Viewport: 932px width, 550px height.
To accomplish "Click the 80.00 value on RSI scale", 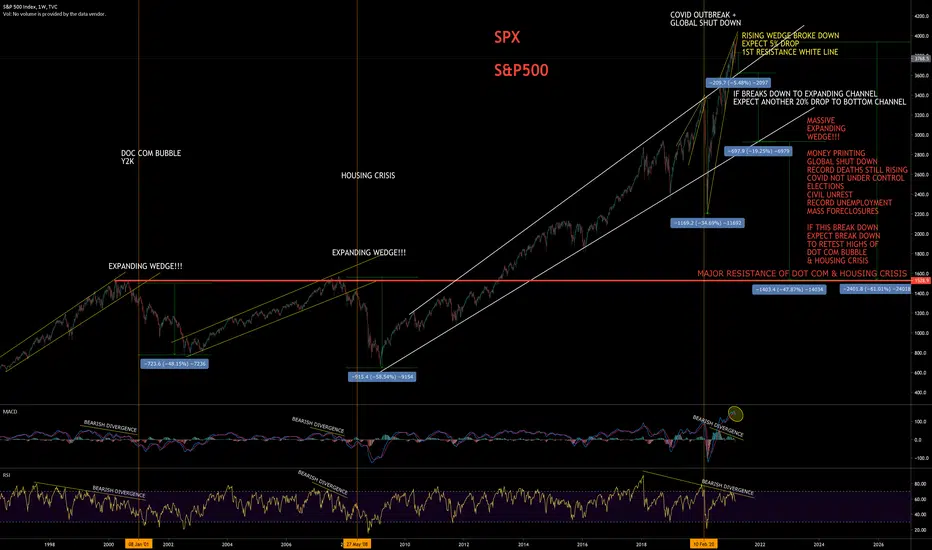I will 921,484.
